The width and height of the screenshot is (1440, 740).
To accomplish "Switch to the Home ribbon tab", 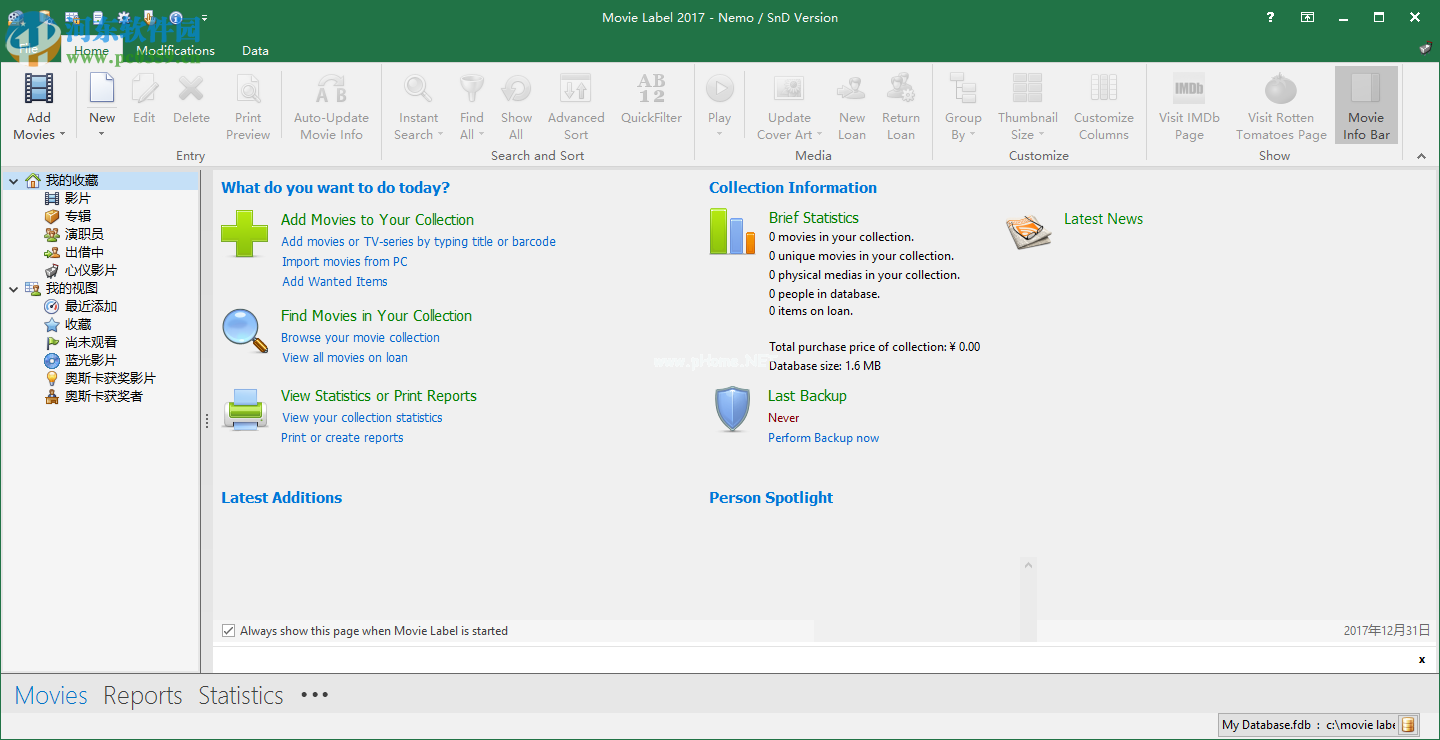I will 91,50.
